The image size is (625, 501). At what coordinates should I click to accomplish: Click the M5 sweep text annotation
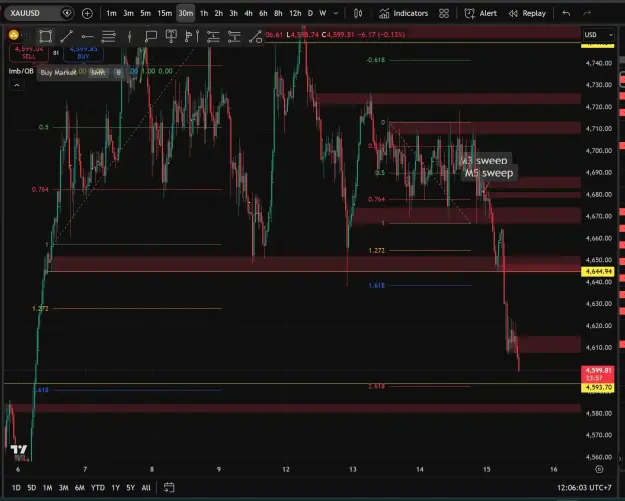(x=489, y=173)
